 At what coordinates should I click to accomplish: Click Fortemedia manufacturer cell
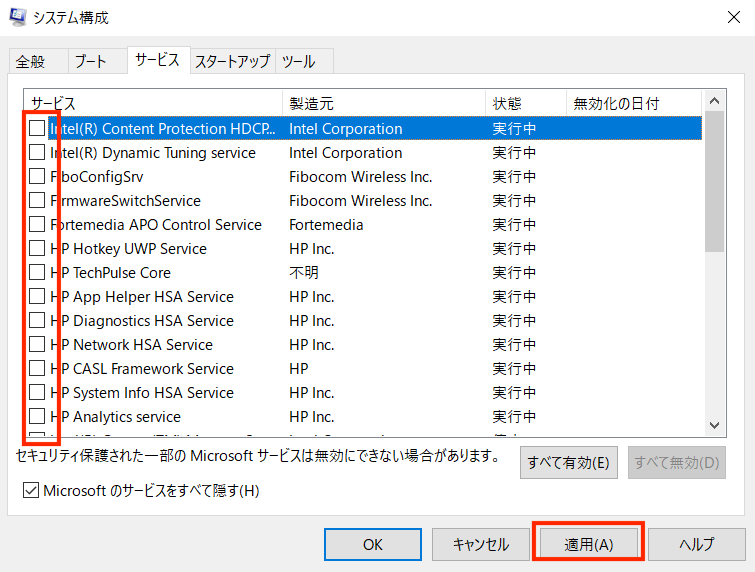pyautogui.click(x=326, y=225)
